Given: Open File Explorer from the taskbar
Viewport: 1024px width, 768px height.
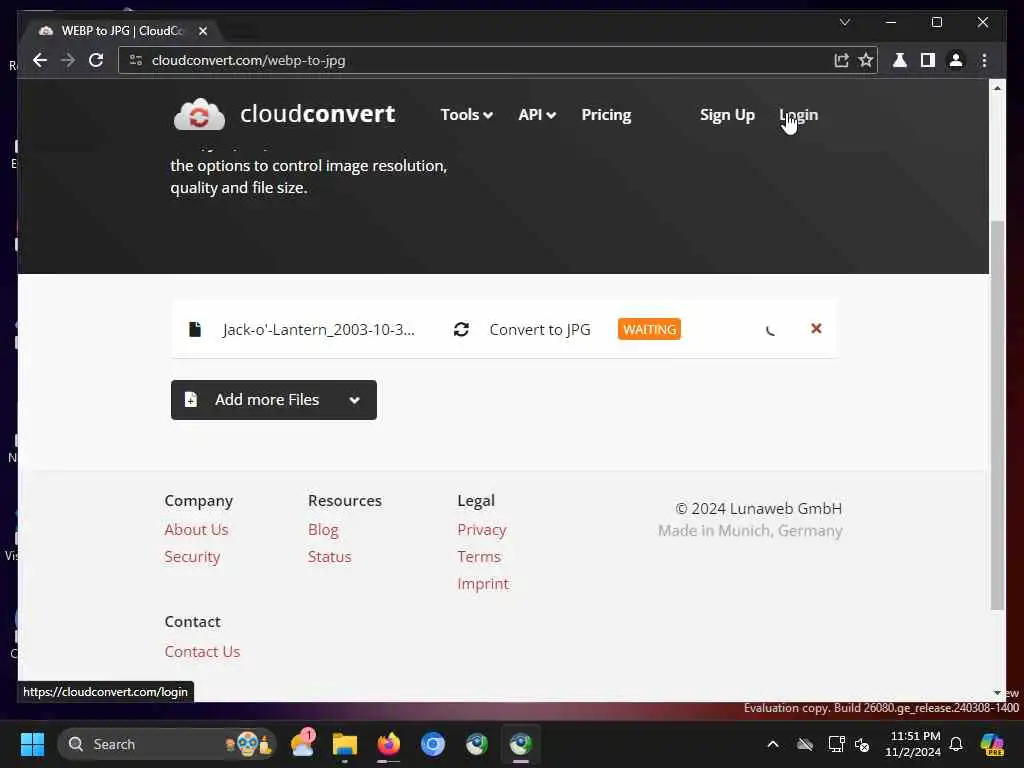Looking at the screenshot, I should point(345,744).
